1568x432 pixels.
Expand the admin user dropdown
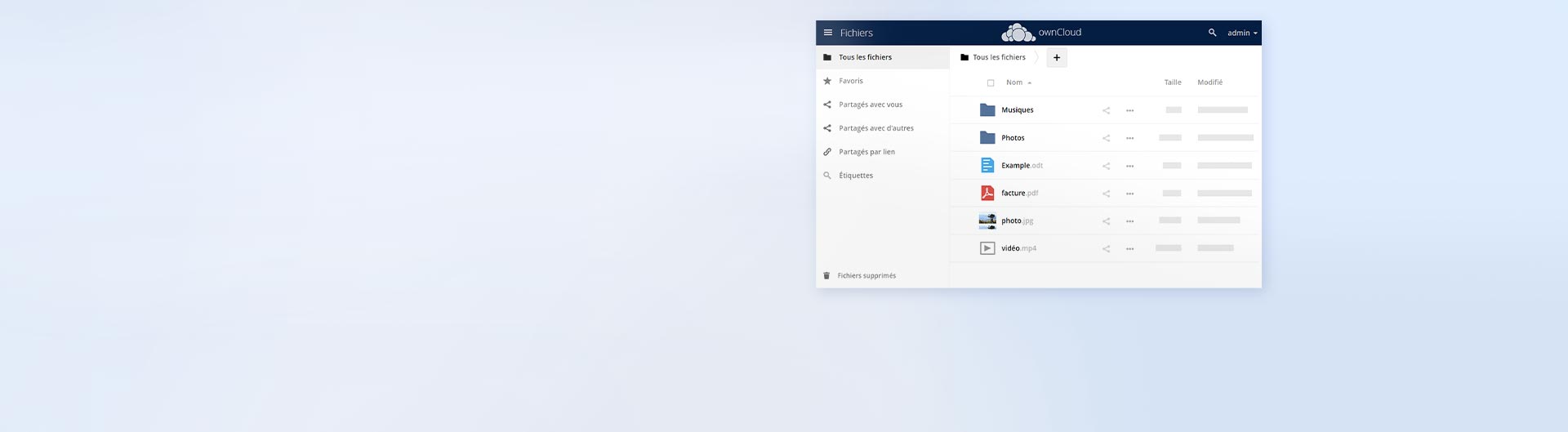click(1242, 33)
